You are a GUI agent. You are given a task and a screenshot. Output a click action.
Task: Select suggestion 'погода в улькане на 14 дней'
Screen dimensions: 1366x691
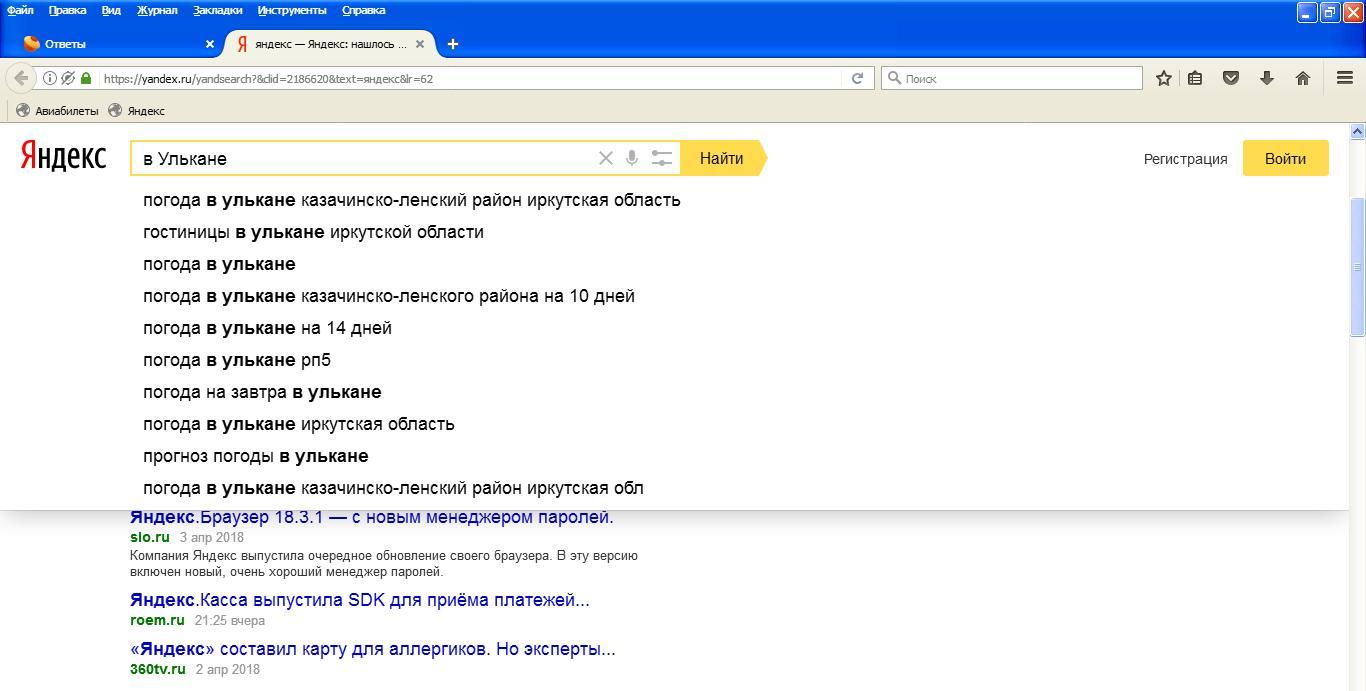(267, 328)
